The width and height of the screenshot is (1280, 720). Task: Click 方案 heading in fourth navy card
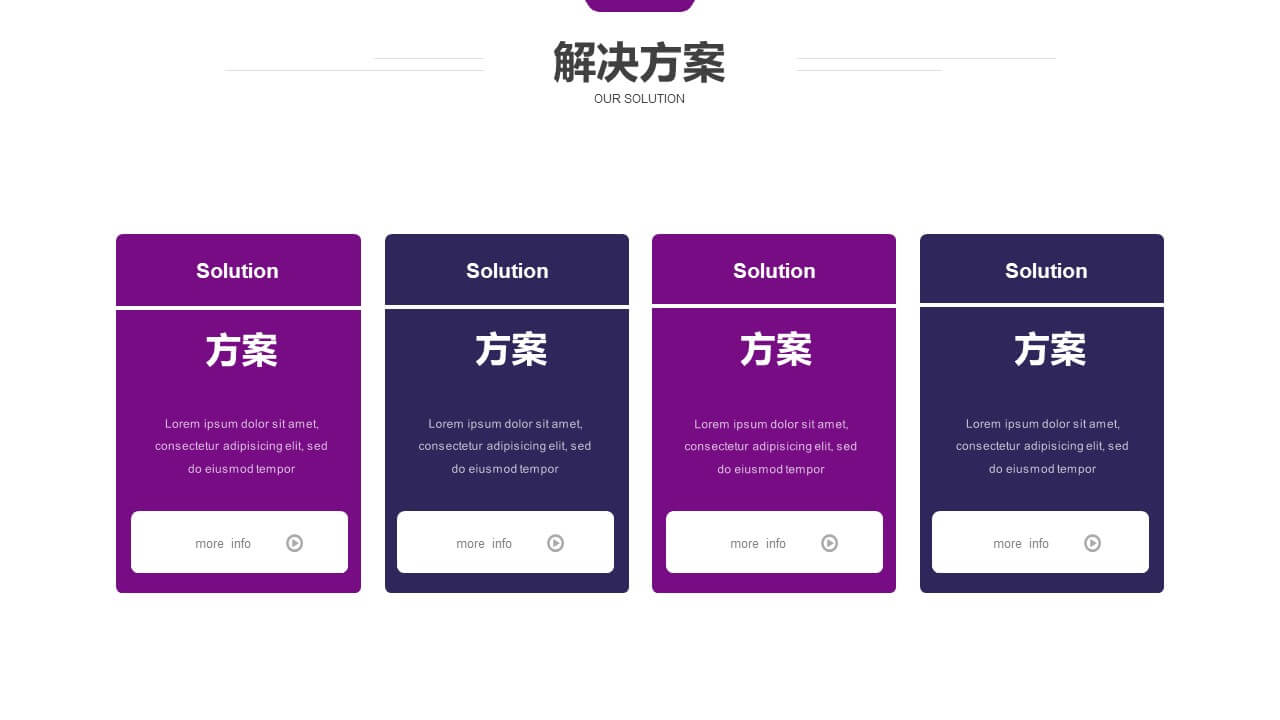tap(1050, 350)
